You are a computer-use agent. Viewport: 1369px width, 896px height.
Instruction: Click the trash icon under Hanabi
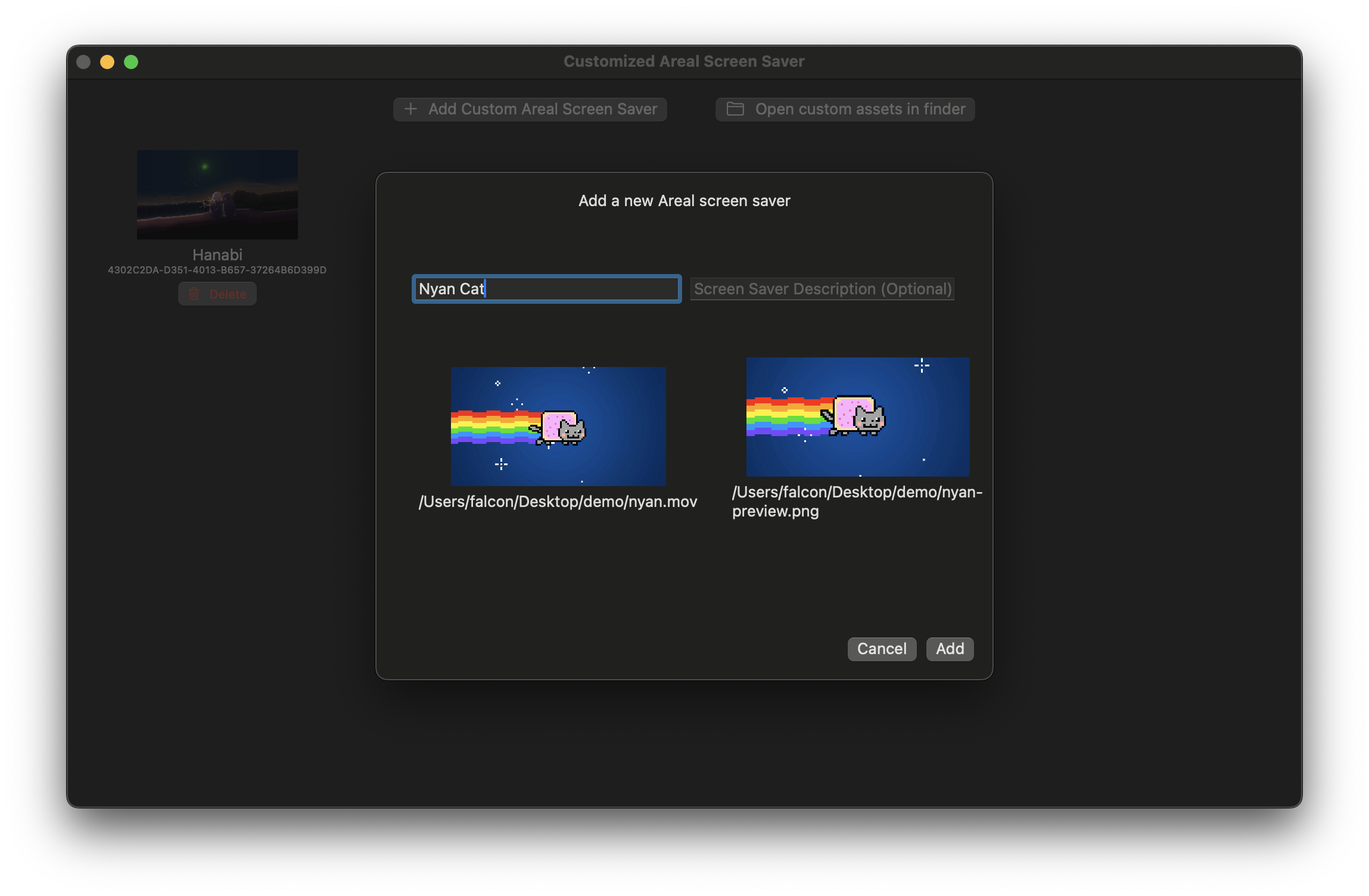(194, 294)
